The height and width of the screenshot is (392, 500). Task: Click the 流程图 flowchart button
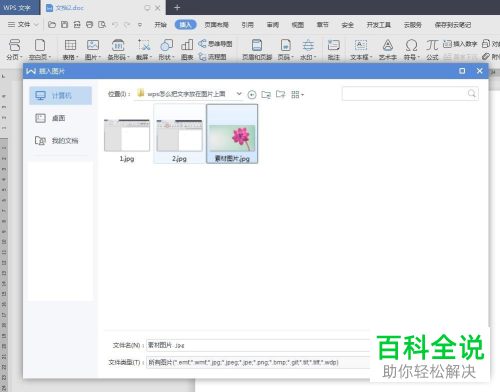(x=212, y=57)
